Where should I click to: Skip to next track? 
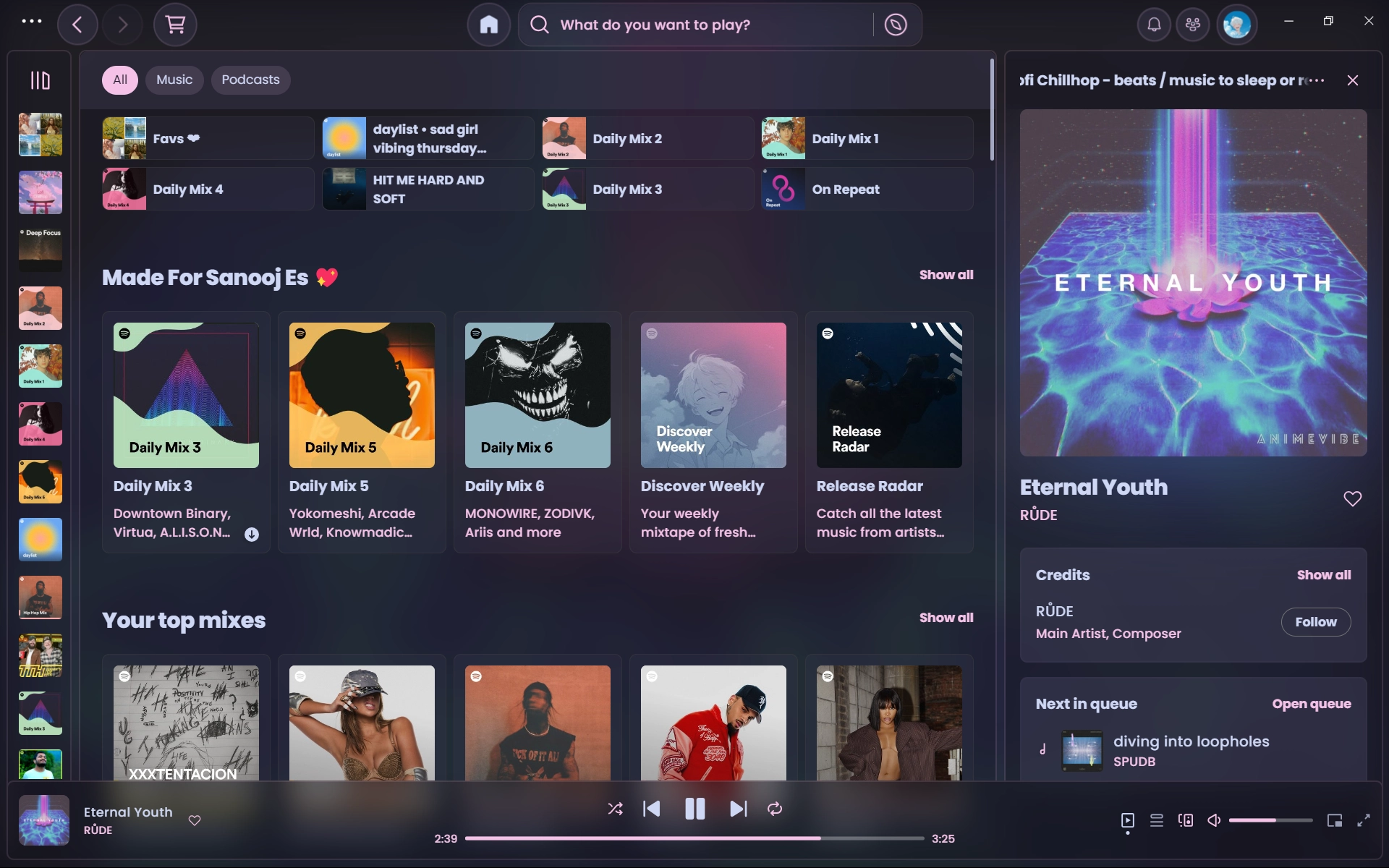(x=738, y=809)
